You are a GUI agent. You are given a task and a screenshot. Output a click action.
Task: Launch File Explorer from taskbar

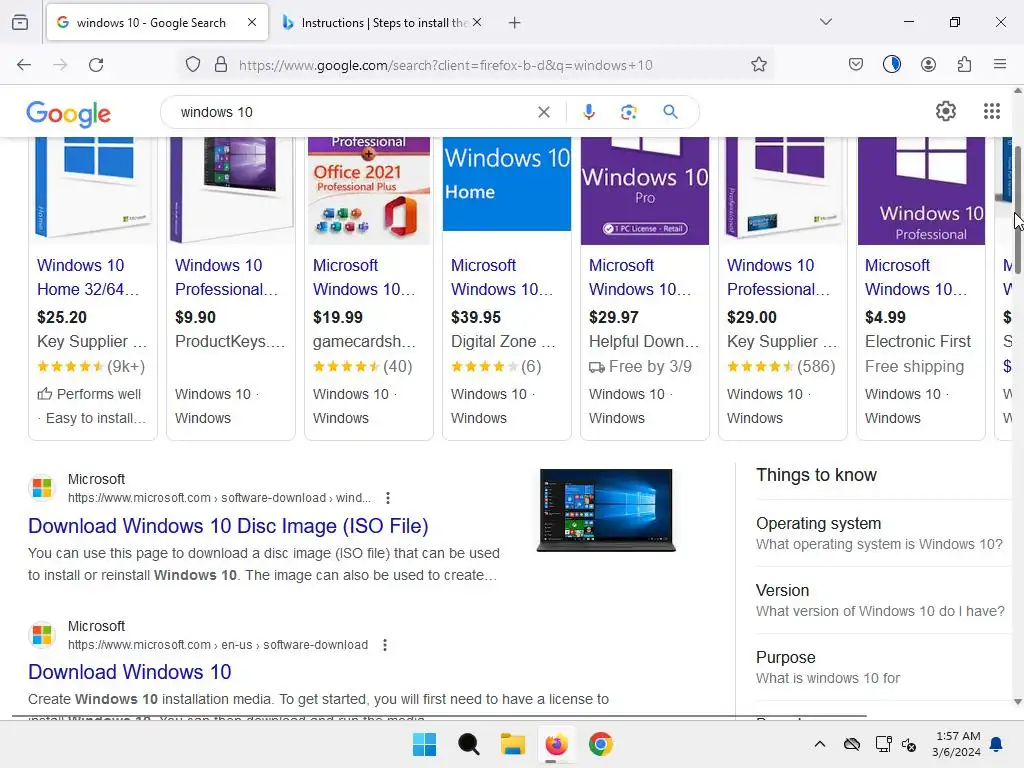513,744
